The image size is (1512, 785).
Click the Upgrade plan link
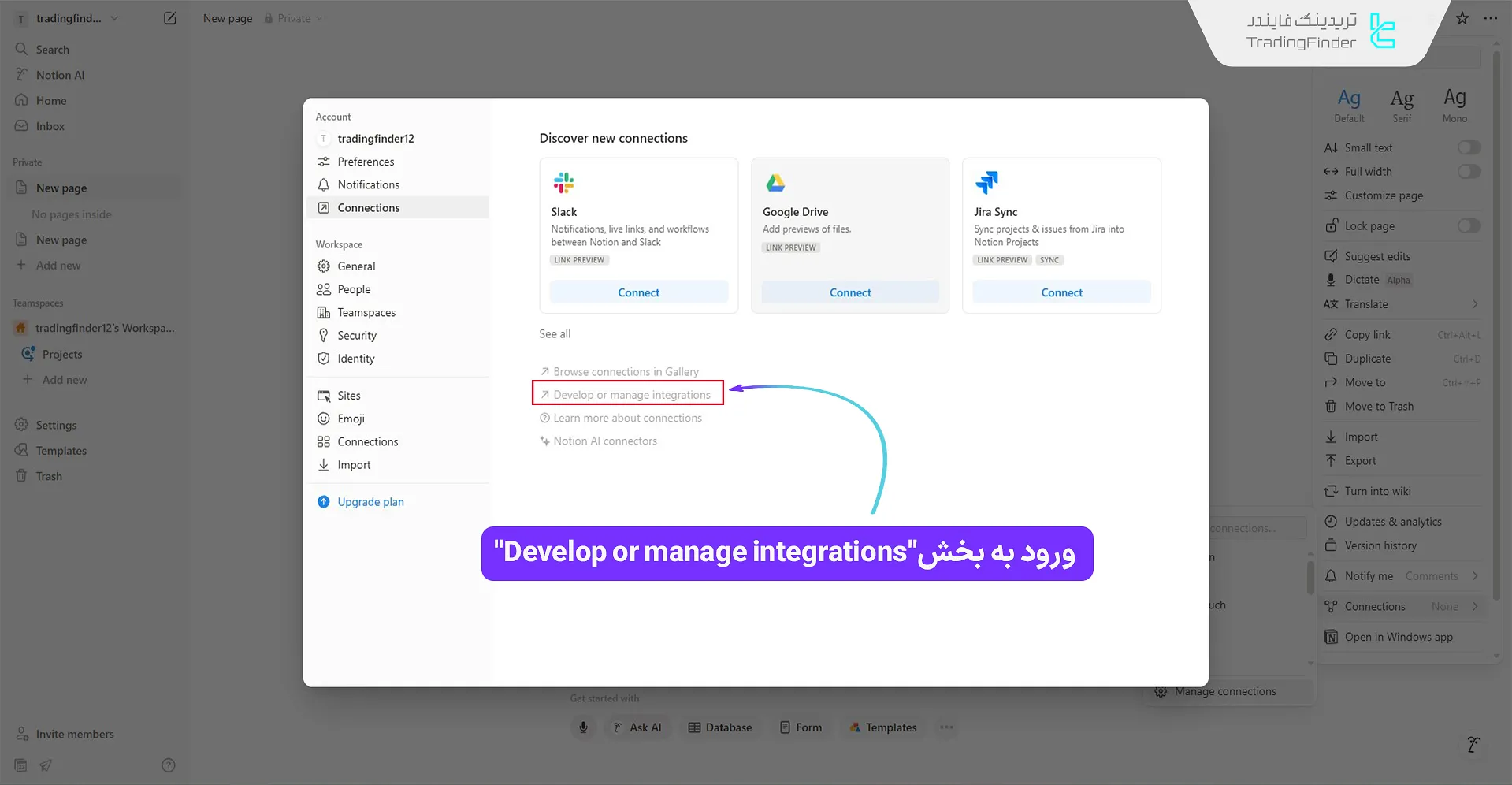(370, 501)
